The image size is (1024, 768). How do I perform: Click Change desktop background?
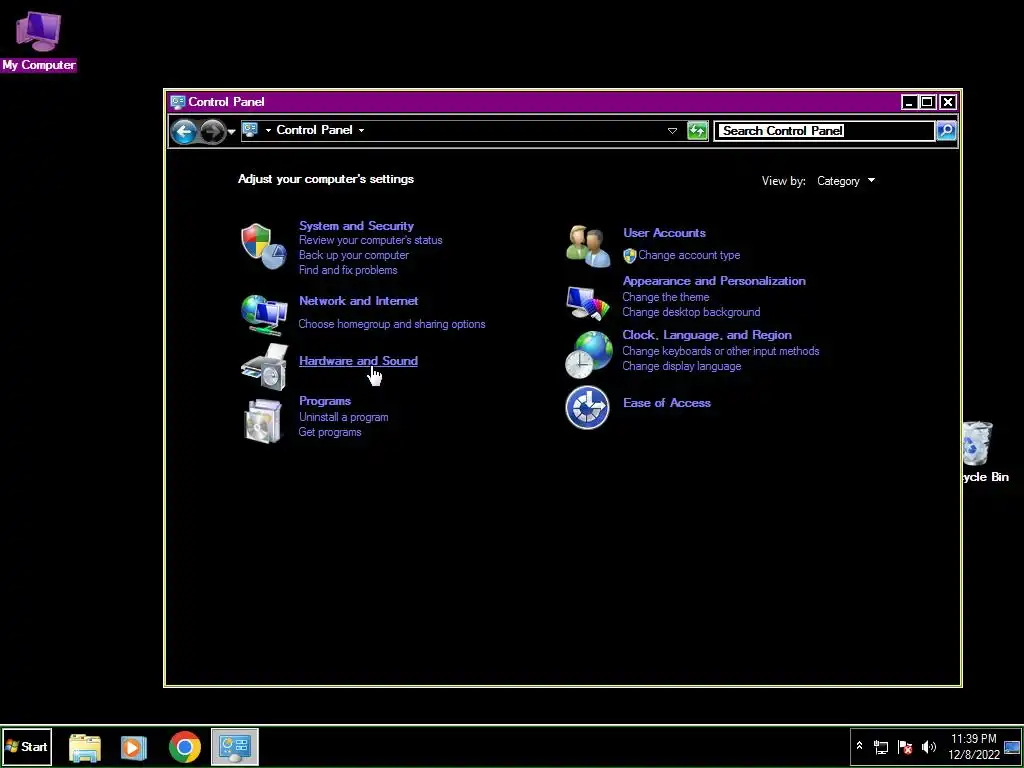point(691,312)
